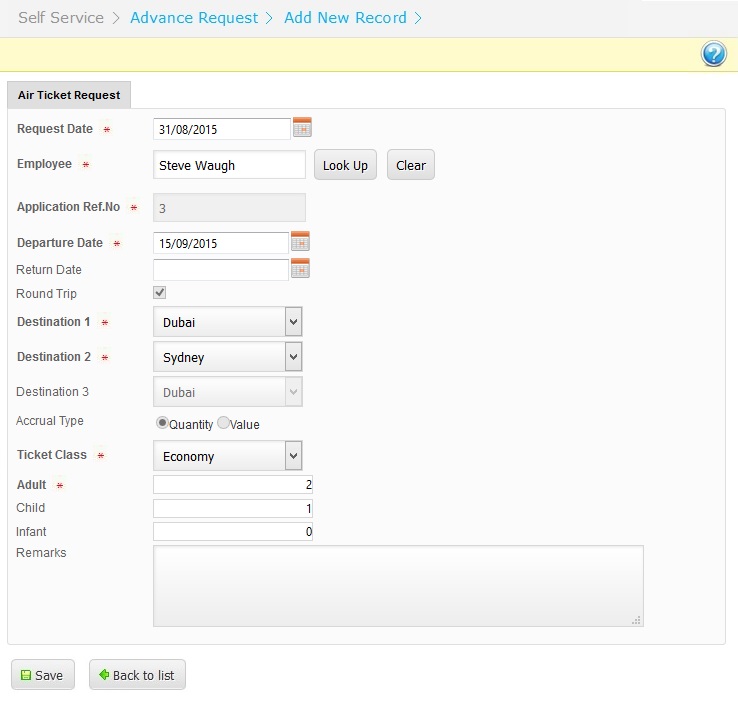
Task: Open calendar picker for Return Date
Action: (300, 268)
